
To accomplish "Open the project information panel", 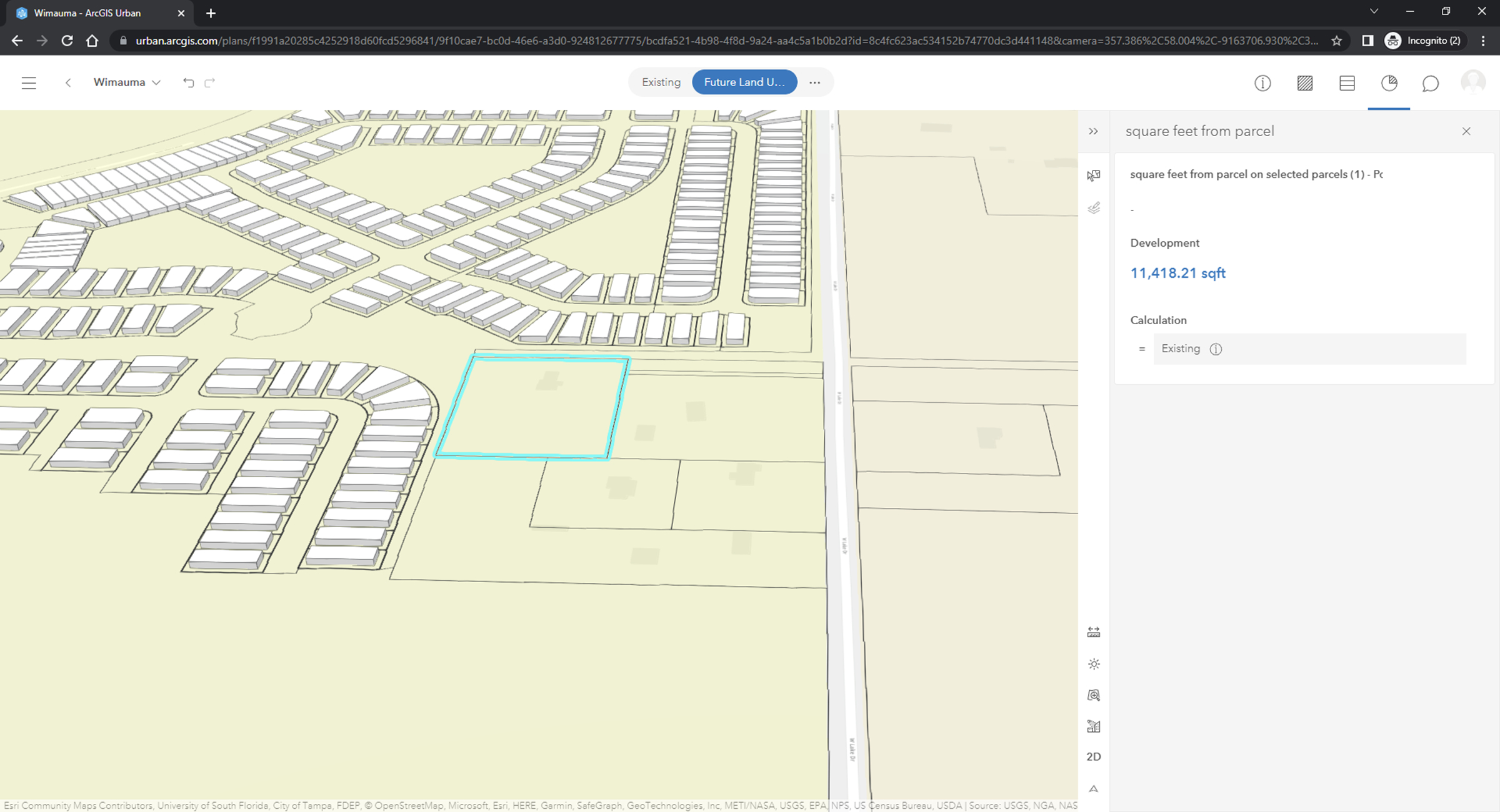I will (x=1262, y=82).
